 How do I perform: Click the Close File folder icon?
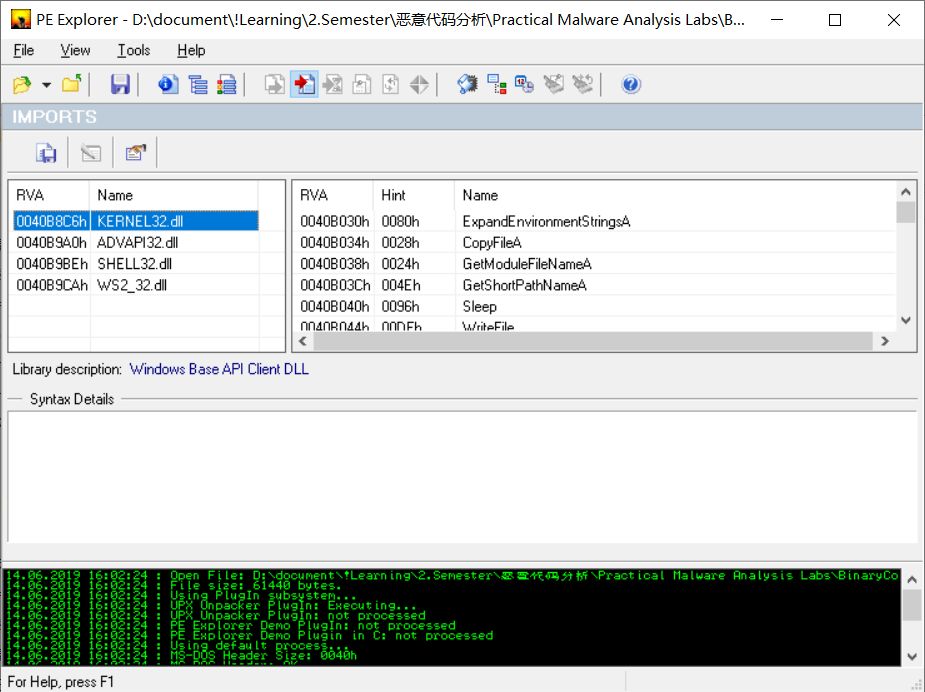tap(71, 85)
